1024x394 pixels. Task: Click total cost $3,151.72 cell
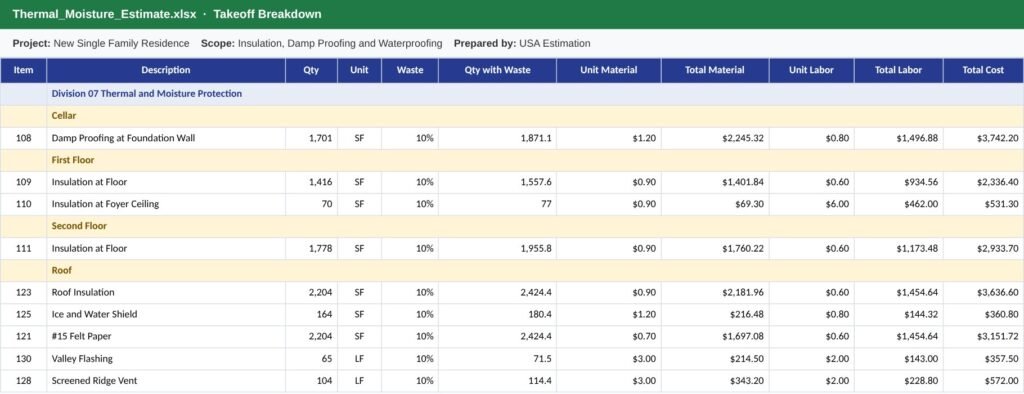[x=984, y=337]
